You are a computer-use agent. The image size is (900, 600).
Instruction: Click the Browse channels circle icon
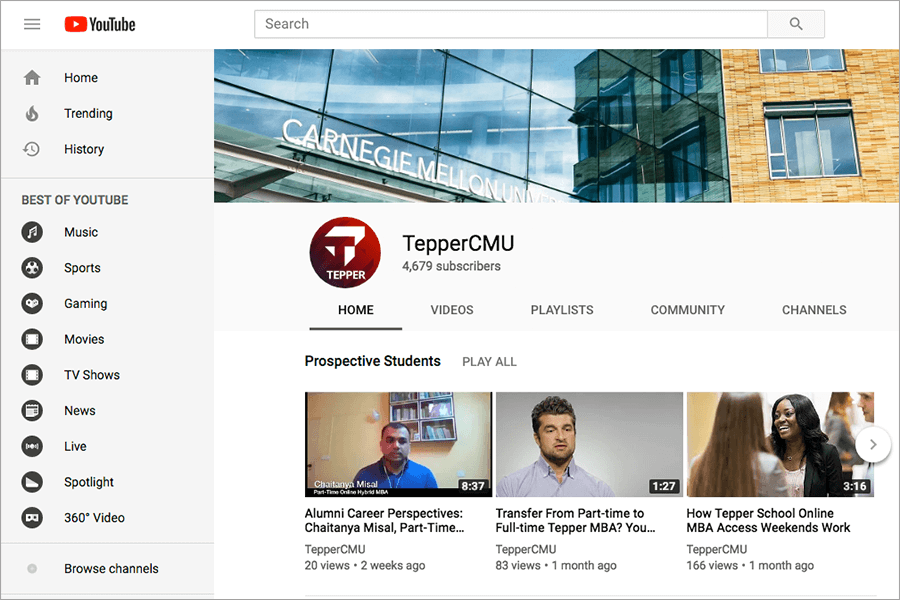pos(32,568)
